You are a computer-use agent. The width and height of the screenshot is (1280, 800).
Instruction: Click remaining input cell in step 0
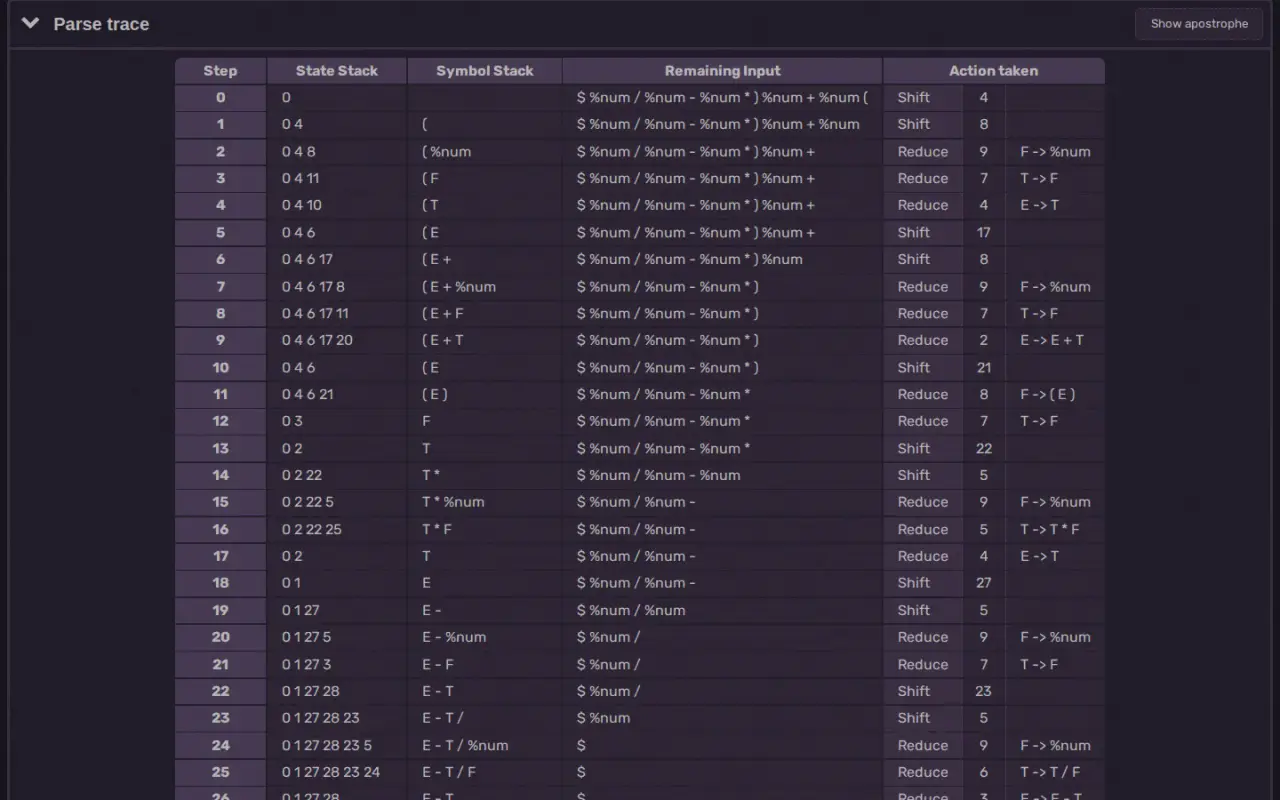[x=723, y=98]
